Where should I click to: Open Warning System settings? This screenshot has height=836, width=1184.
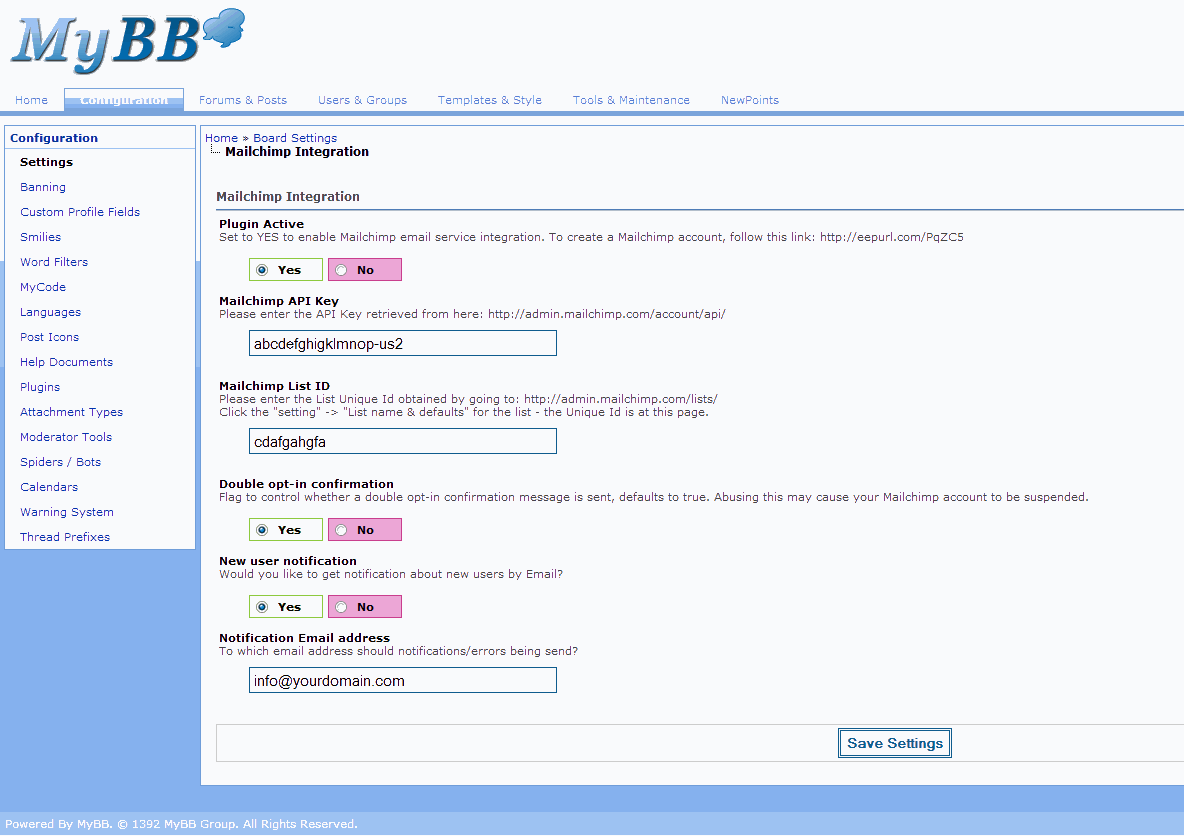(67, 512)
